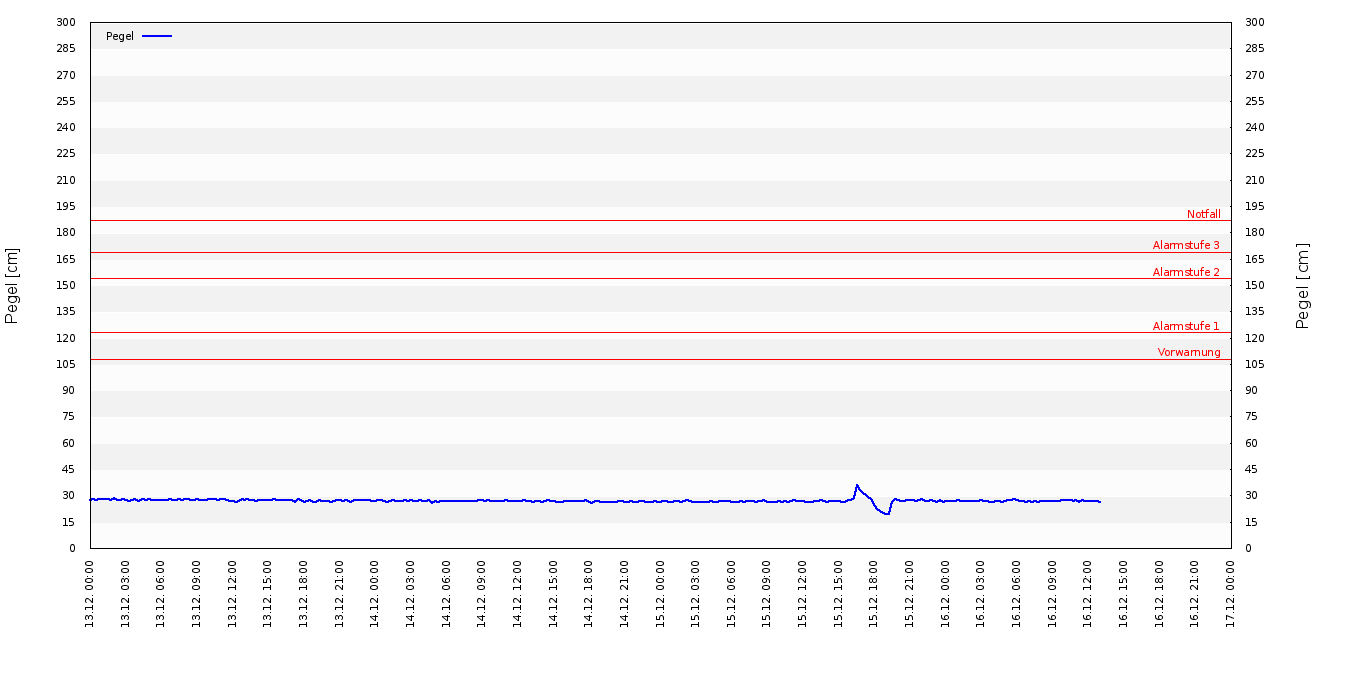Select the Alarmstufe 3 threshold label

click(x=1186, y=245)
